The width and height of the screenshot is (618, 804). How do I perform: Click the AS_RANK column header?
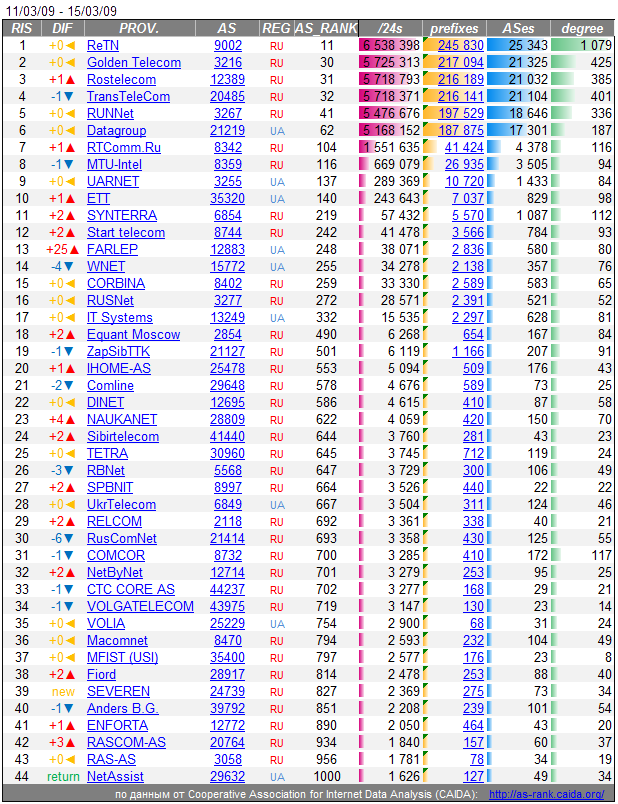coord(326,29)
